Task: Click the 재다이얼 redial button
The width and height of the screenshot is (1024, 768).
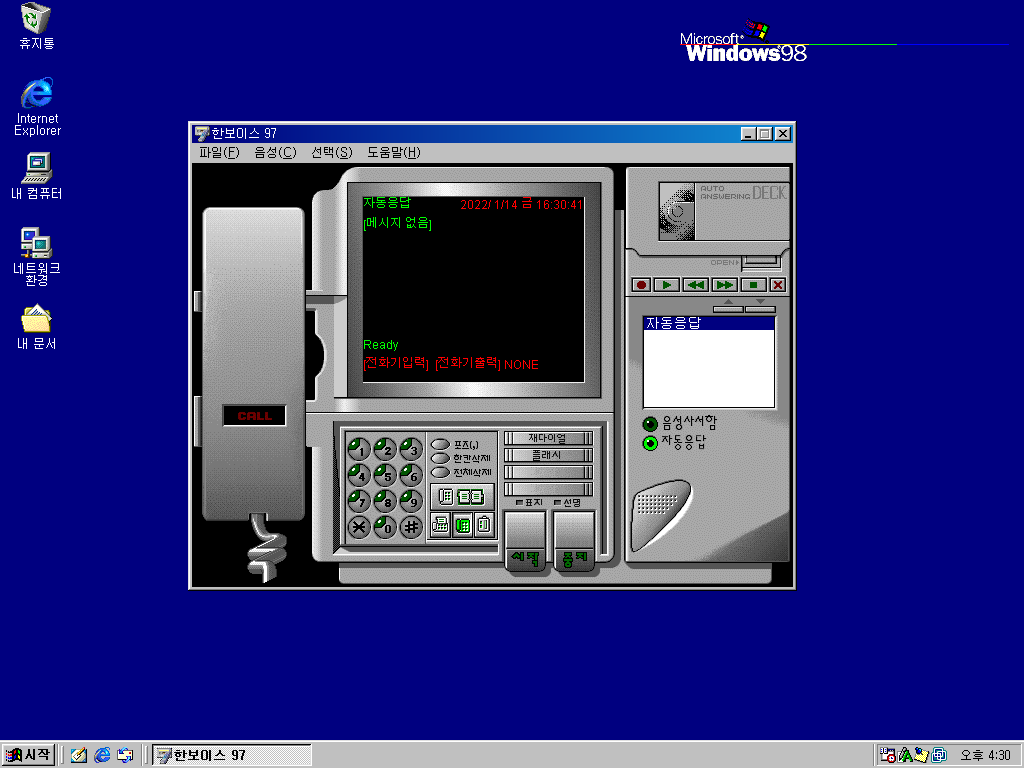Action: [548, 438]
